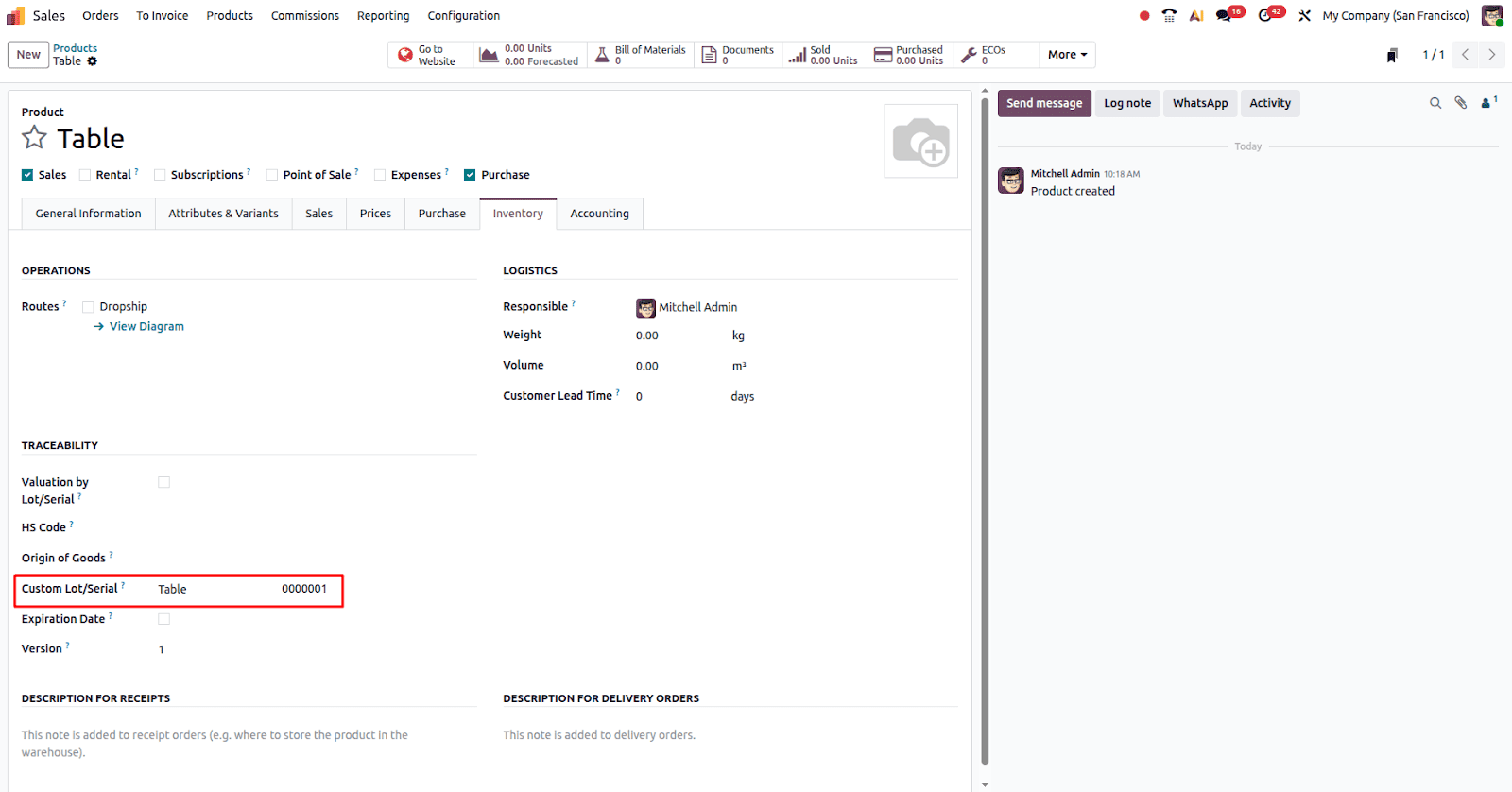Viewport: 1512px width, 792px height.
Task: Uncheck the Purchase checkbox
Action: pyautogui.click(x=470, y=175)
